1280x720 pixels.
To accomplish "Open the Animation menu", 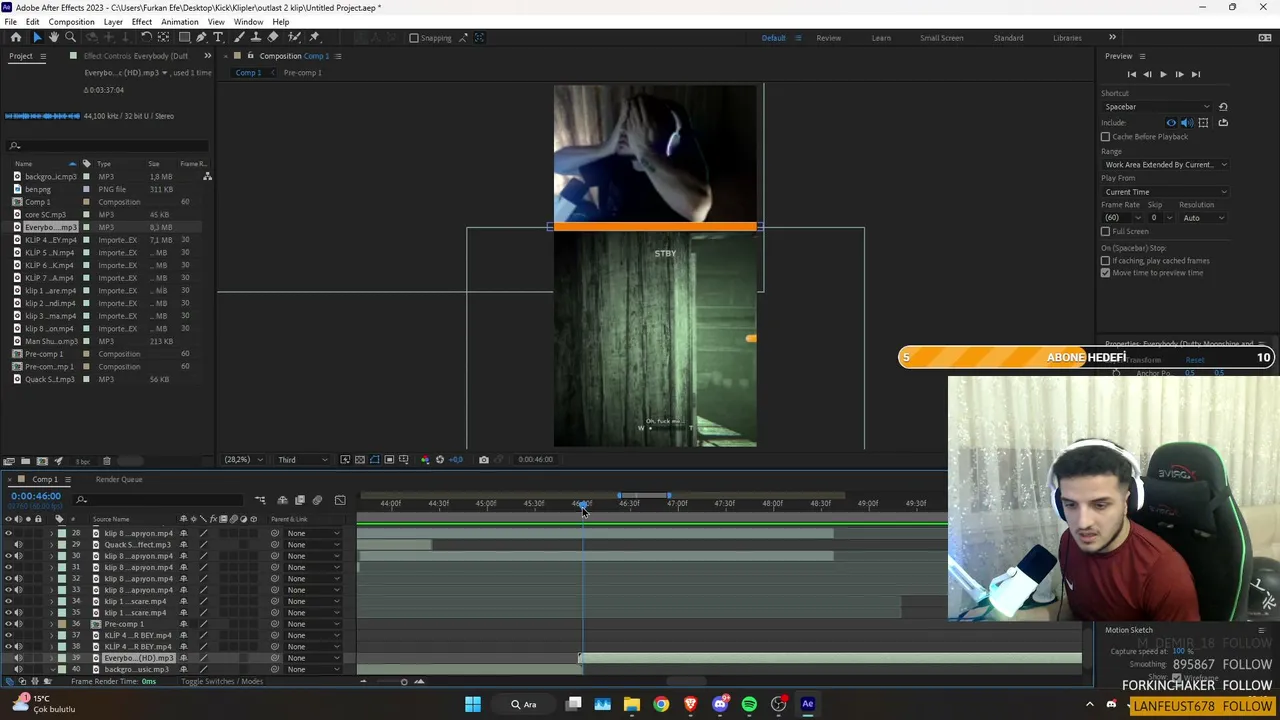I will (x=179, y=22).
